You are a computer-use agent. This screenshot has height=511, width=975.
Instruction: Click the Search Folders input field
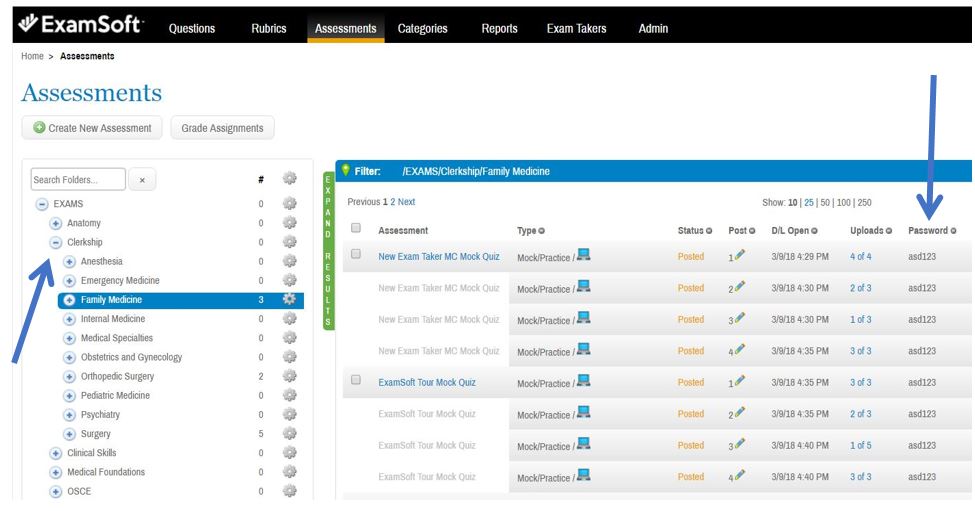coord(78,180)
